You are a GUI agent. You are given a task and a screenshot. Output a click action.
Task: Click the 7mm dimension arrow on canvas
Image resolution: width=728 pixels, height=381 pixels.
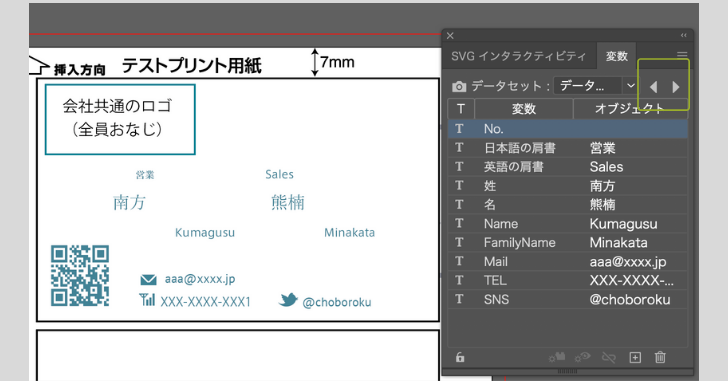(315, 62)
